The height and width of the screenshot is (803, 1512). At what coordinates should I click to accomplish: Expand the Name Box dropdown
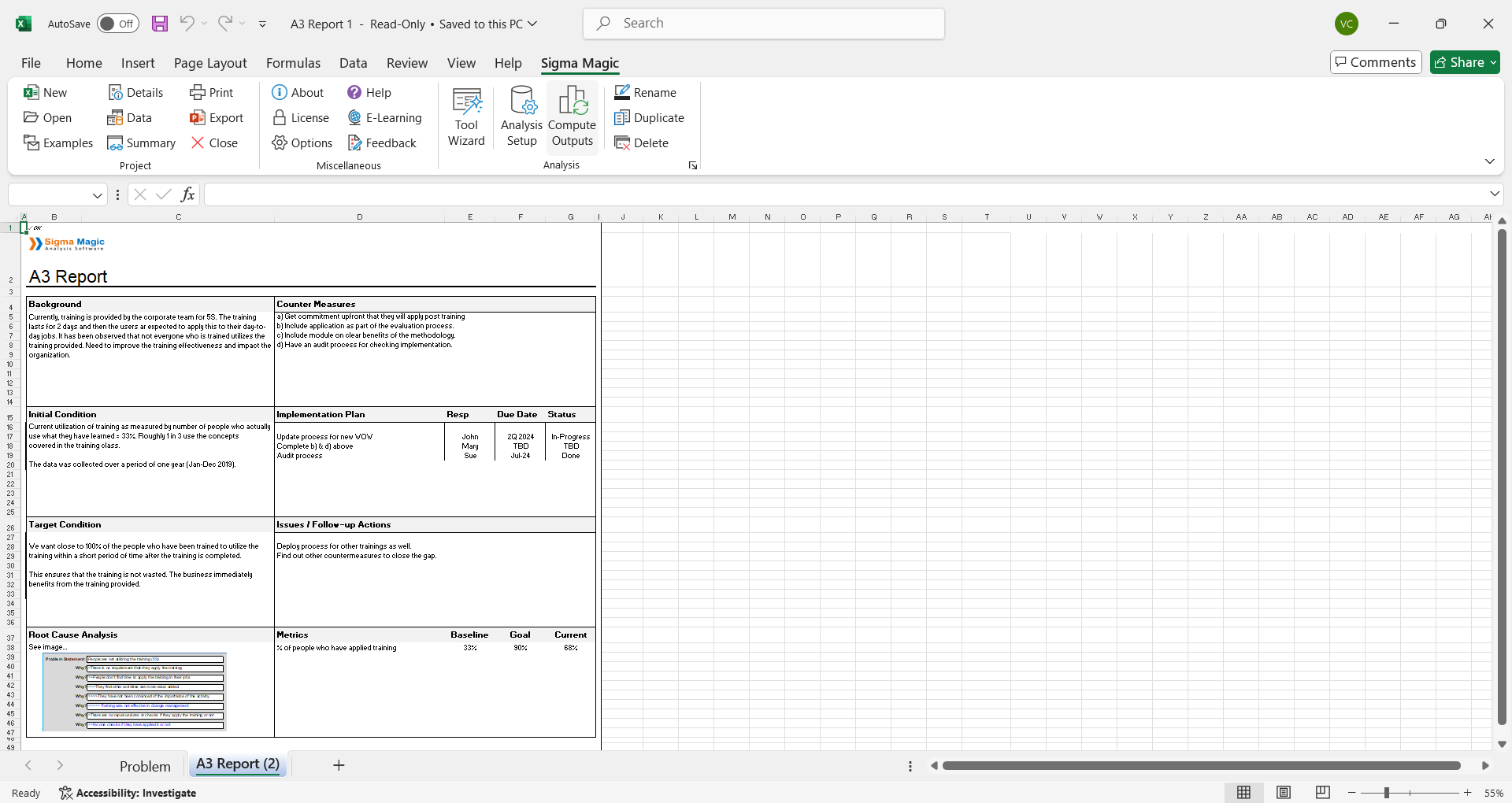tap(98, 195)
